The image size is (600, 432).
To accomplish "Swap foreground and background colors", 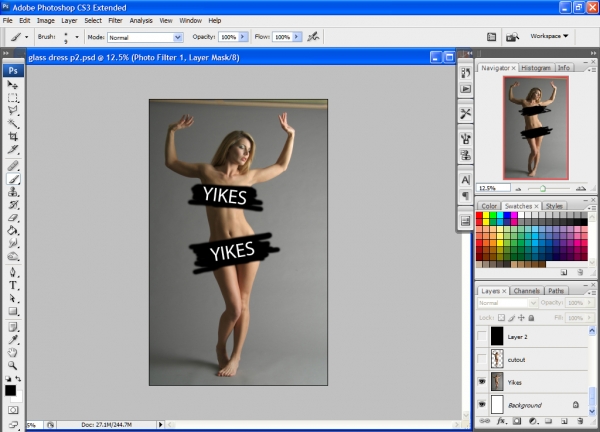I will (x=18, y=379).
